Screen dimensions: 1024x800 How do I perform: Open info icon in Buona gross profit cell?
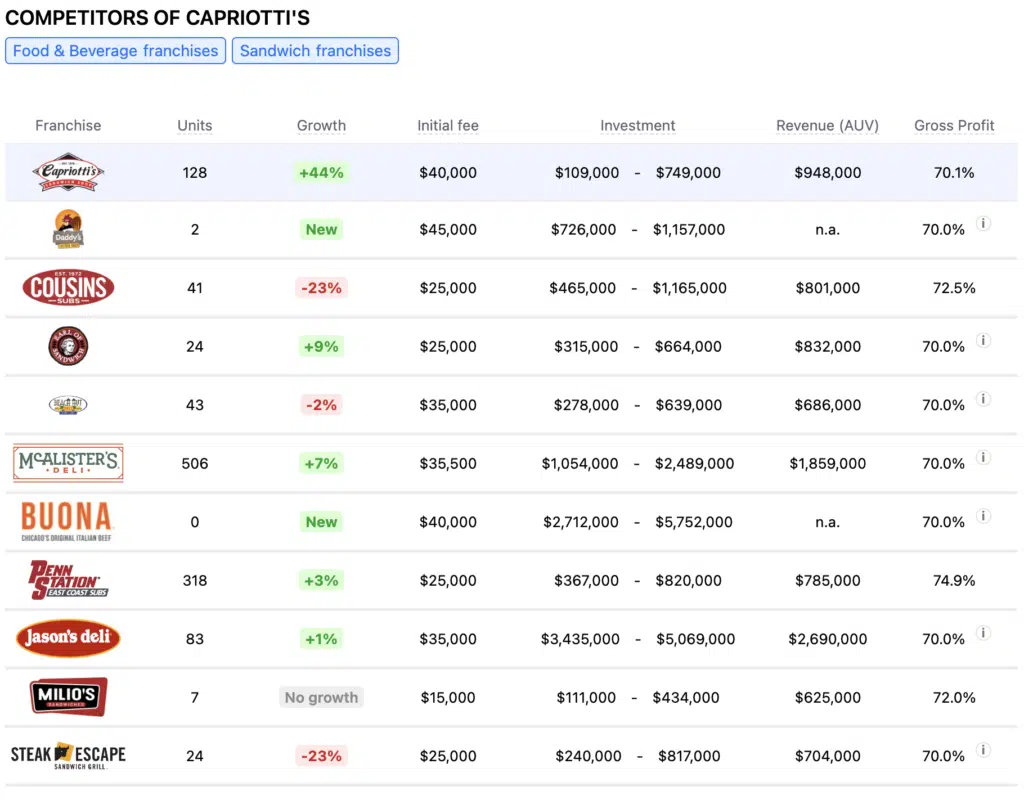[x=983, y=516]
